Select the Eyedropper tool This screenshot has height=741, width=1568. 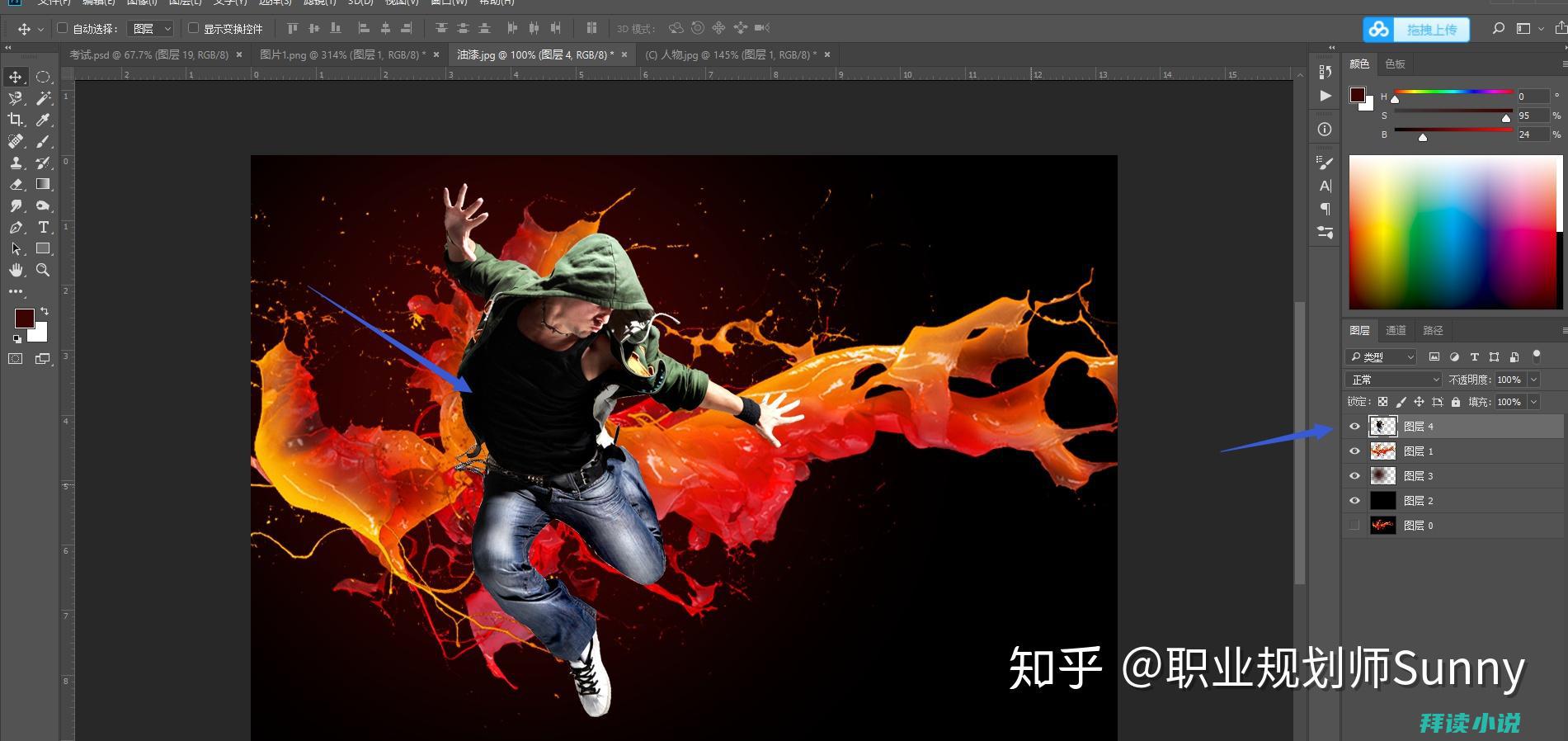(44, 120)
